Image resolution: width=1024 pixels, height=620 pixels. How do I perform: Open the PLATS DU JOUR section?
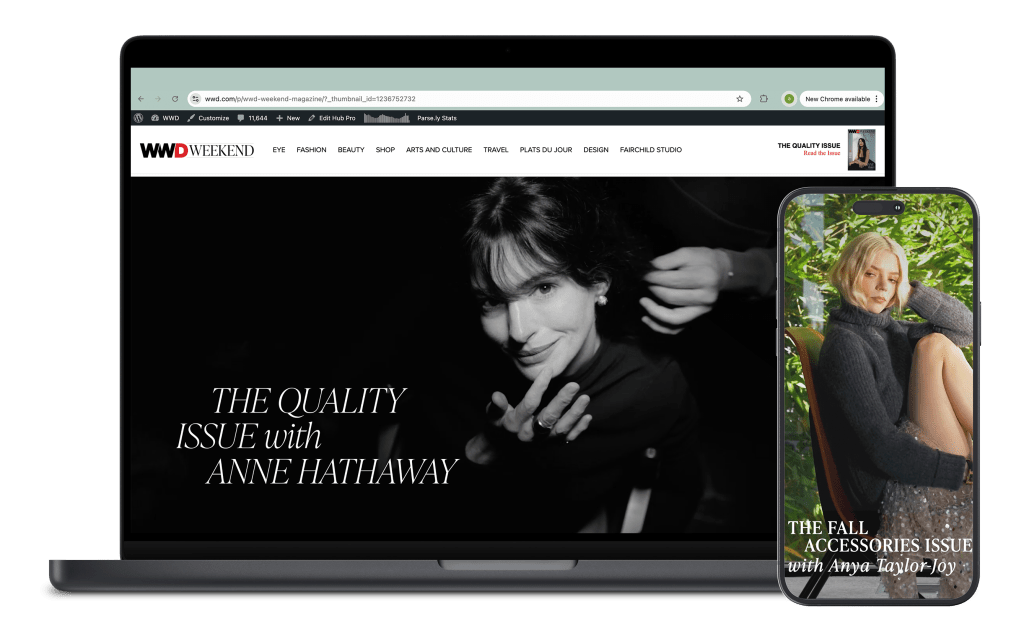(546, 150)
